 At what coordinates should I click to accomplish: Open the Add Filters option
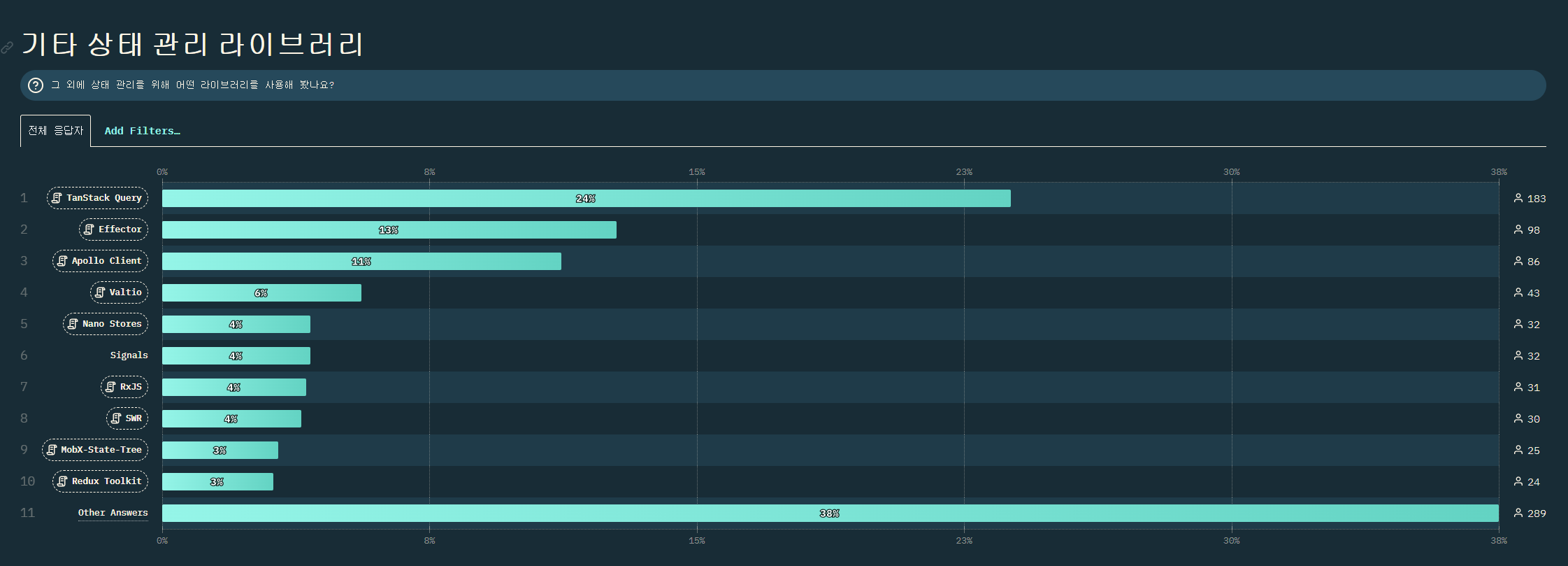coord(143,131)
